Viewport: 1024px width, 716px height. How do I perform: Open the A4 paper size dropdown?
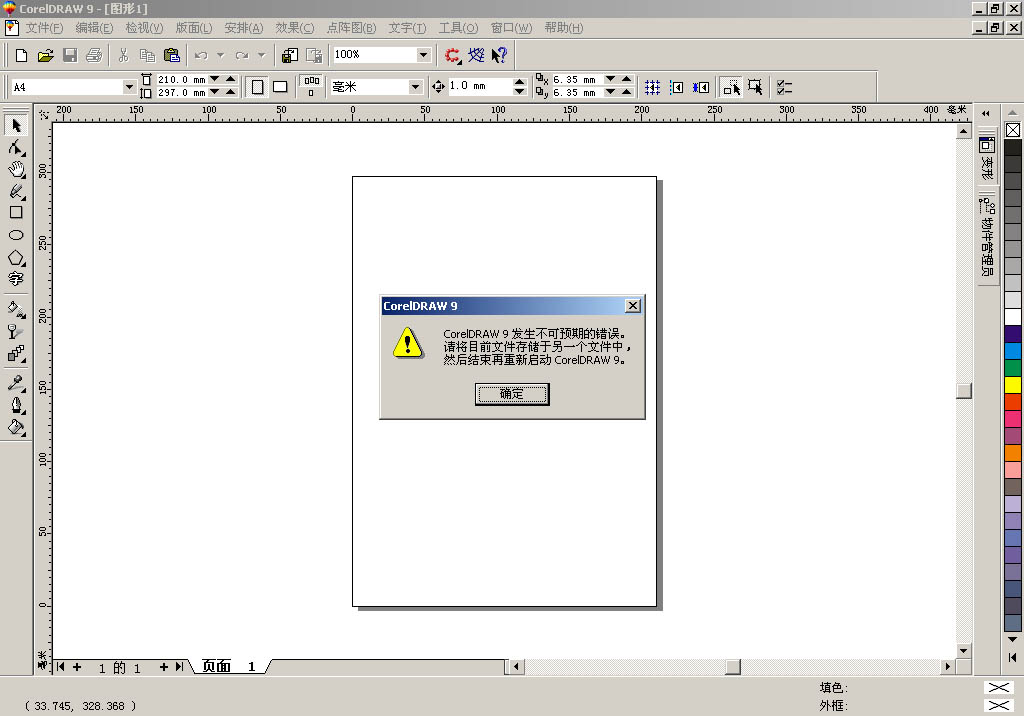(x=129, y=87)
